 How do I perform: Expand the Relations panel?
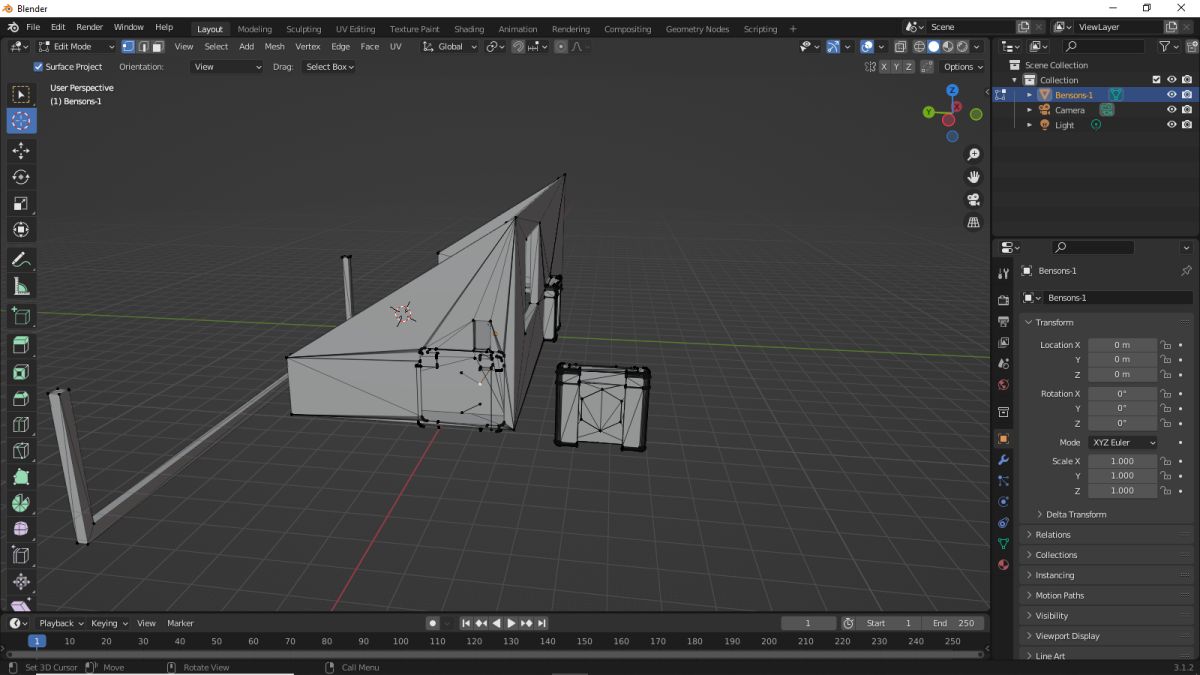[x=1052, y=535]
